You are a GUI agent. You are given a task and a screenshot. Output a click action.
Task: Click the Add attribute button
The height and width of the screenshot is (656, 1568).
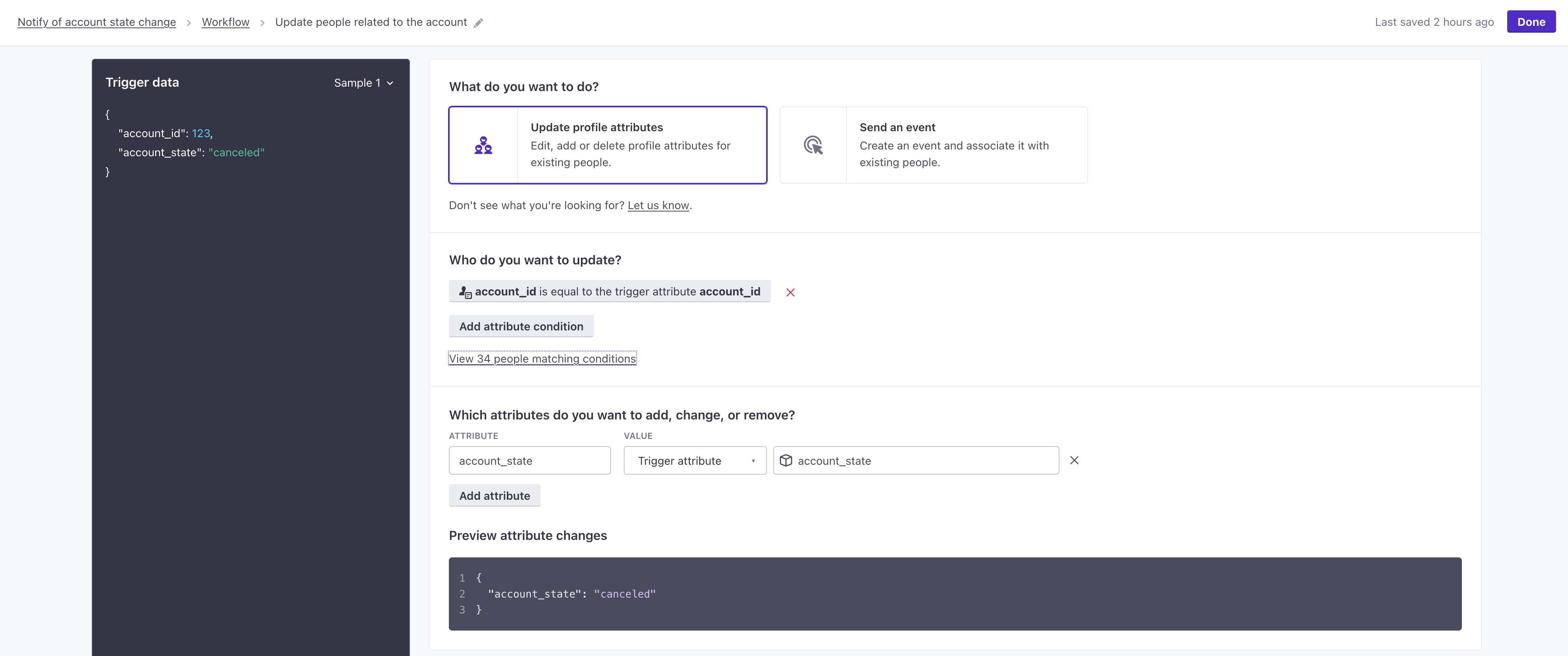click(x=494, y=495)
